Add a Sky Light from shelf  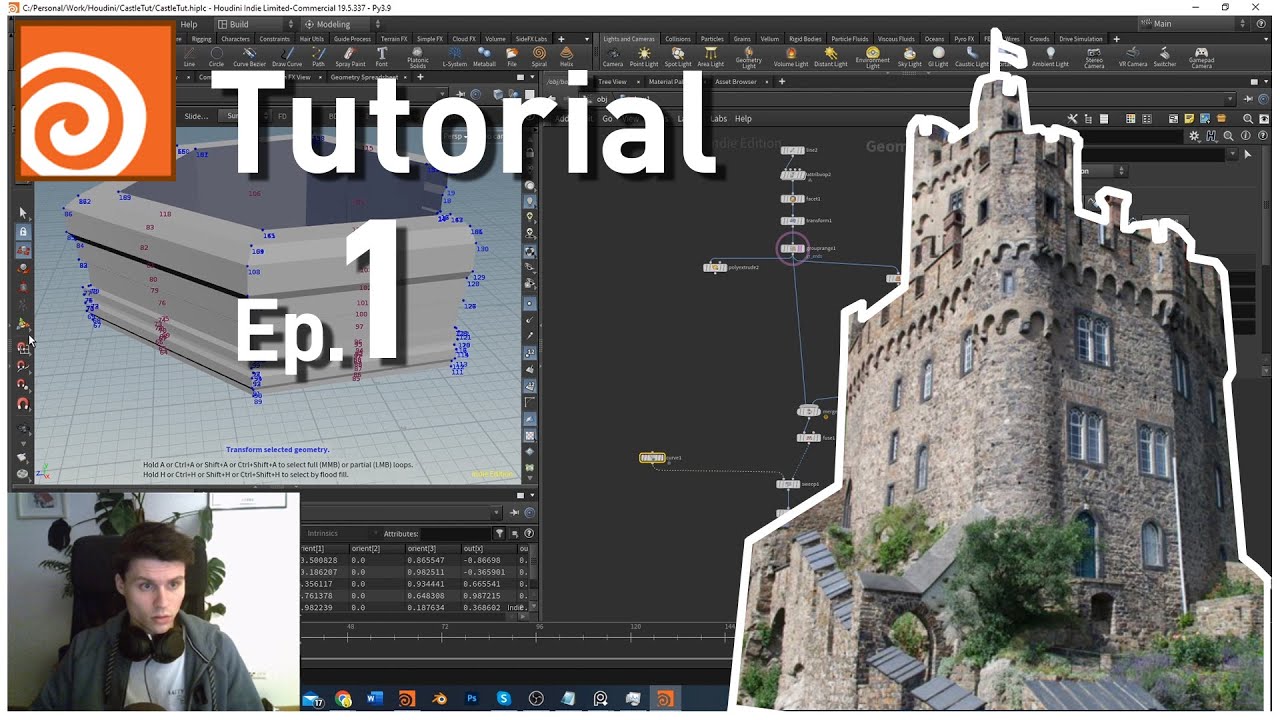(910, 56)
